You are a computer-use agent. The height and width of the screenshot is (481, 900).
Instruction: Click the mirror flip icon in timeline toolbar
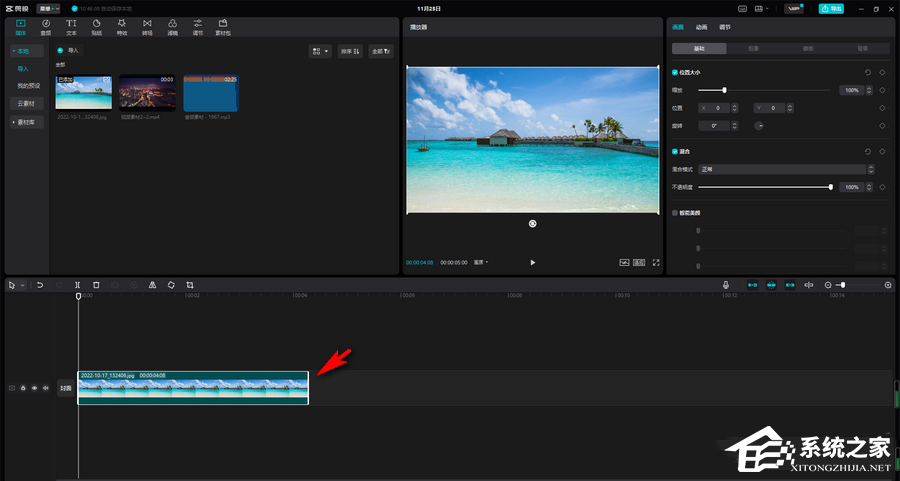coord(152,285)
